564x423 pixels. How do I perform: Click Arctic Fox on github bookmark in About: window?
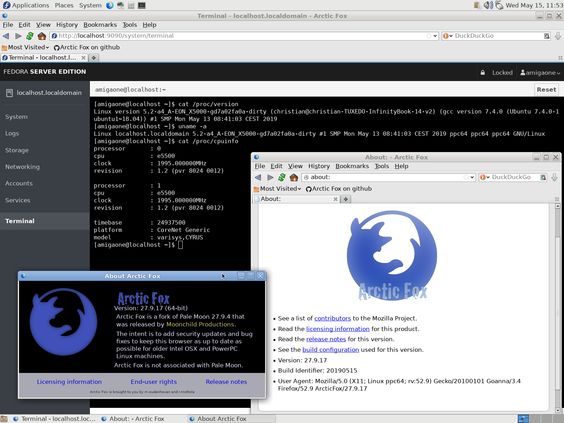(338, 188)
